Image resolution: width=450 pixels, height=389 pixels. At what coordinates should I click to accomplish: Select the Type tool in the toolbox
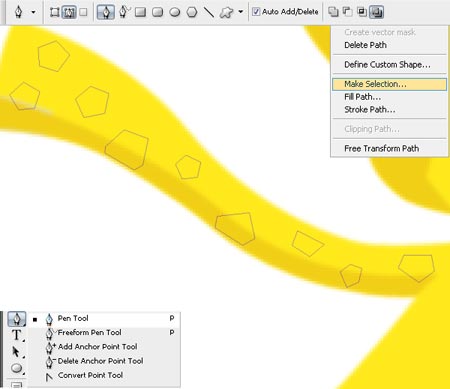tap(17, 335)
